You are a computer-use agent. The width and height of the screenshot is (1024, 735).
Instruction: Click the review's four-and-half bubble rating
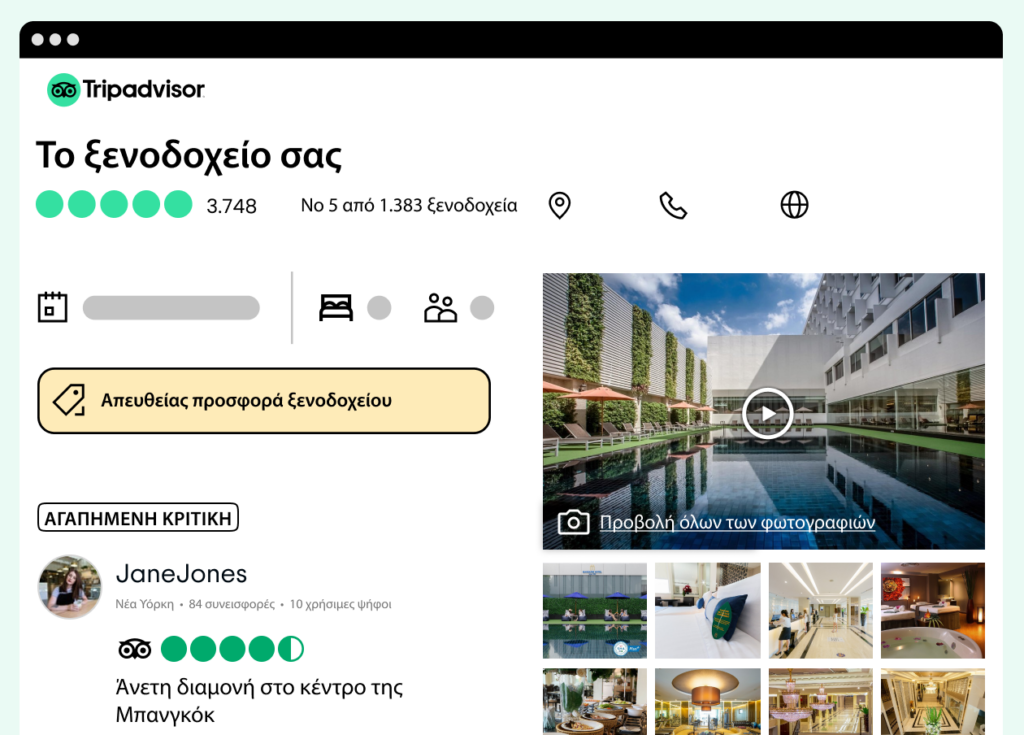coord(232,649)
